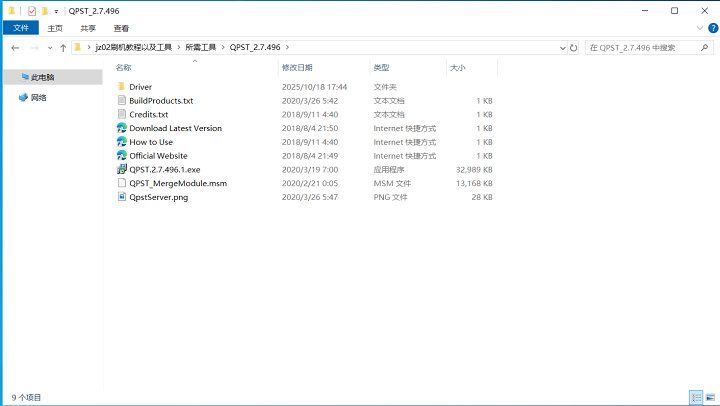
Task: Expand chevron after jz02刷机教程以及工具 in path
Action: [x=179, y=47]
